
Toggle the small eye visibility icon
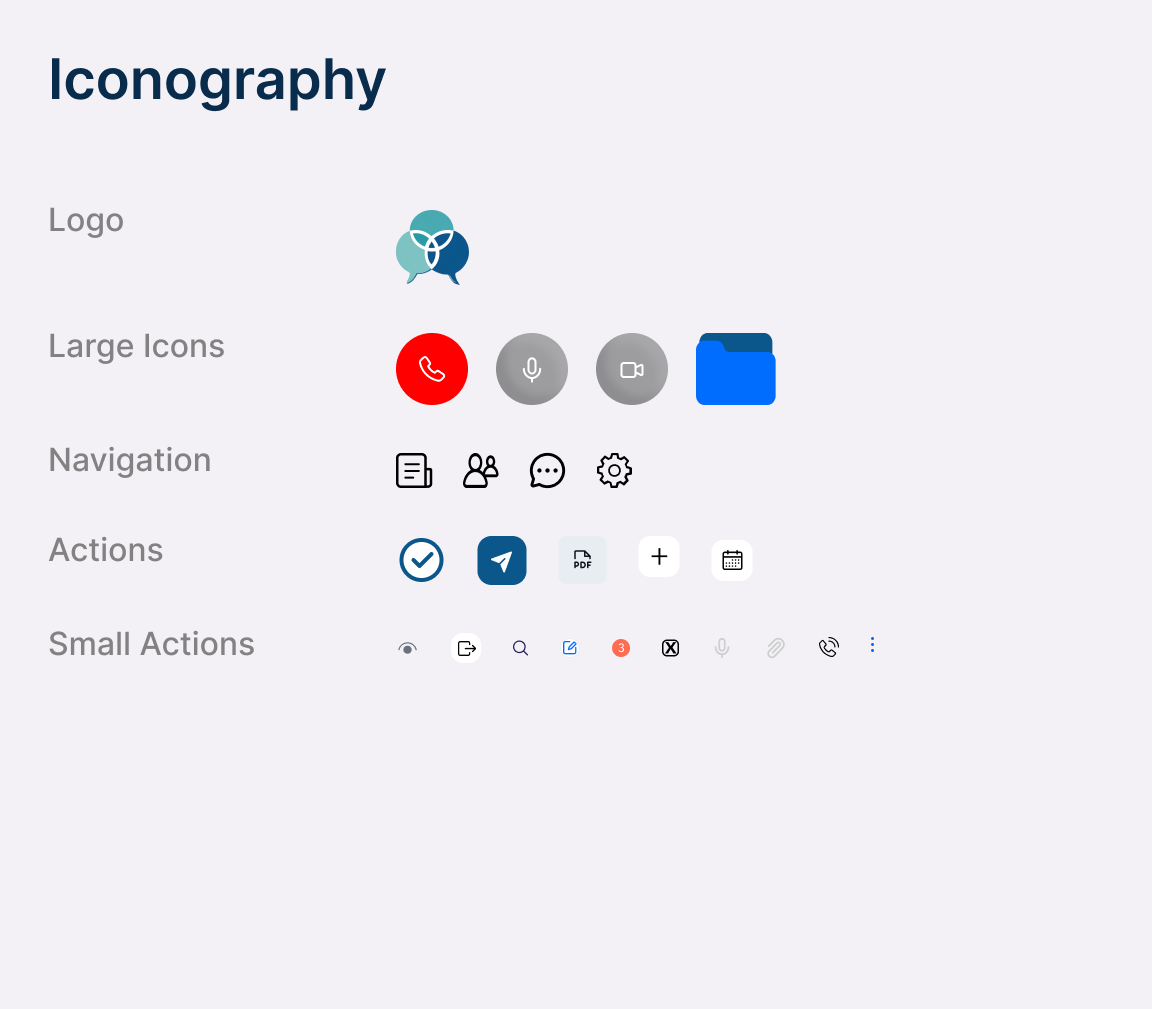tap(407, 648)
